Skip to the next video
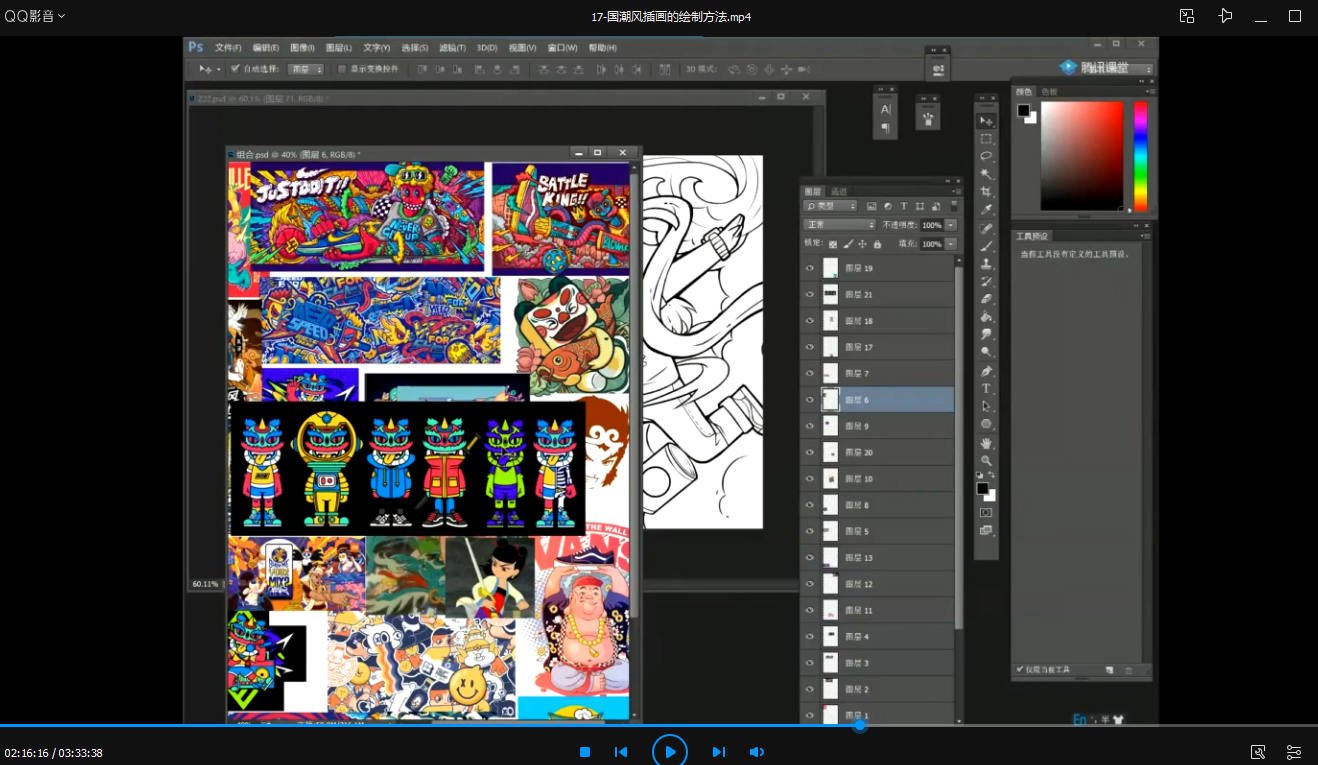This screenshot has height=765, width=1318. pyautogui.click(x=718, y=752)
